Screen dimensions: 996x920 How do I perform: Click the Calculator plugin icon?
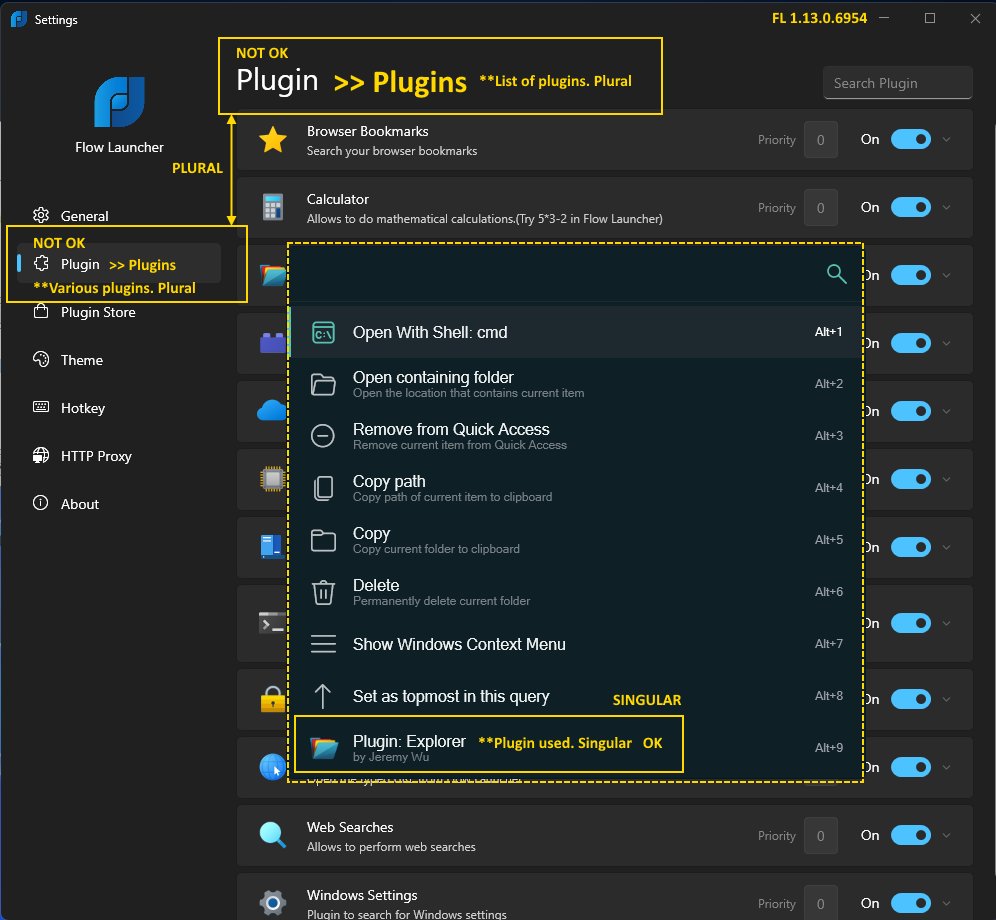[273, 207]
